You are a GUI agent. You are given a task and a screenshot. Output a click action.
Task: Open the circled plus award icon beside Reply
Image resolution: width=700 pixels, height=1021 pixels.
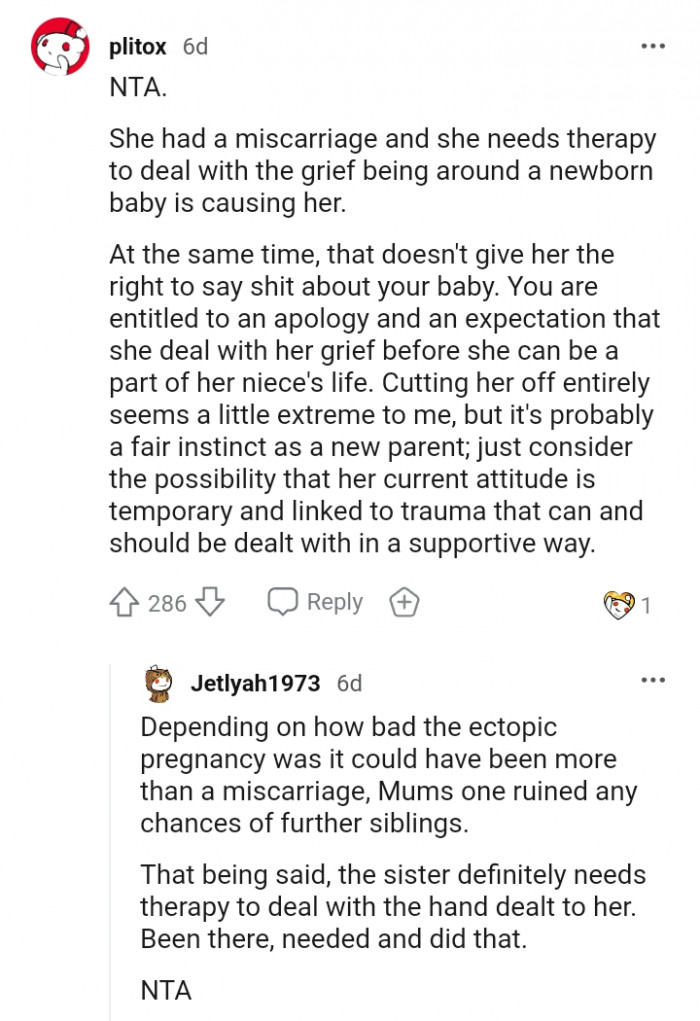(x=403, y=601)
